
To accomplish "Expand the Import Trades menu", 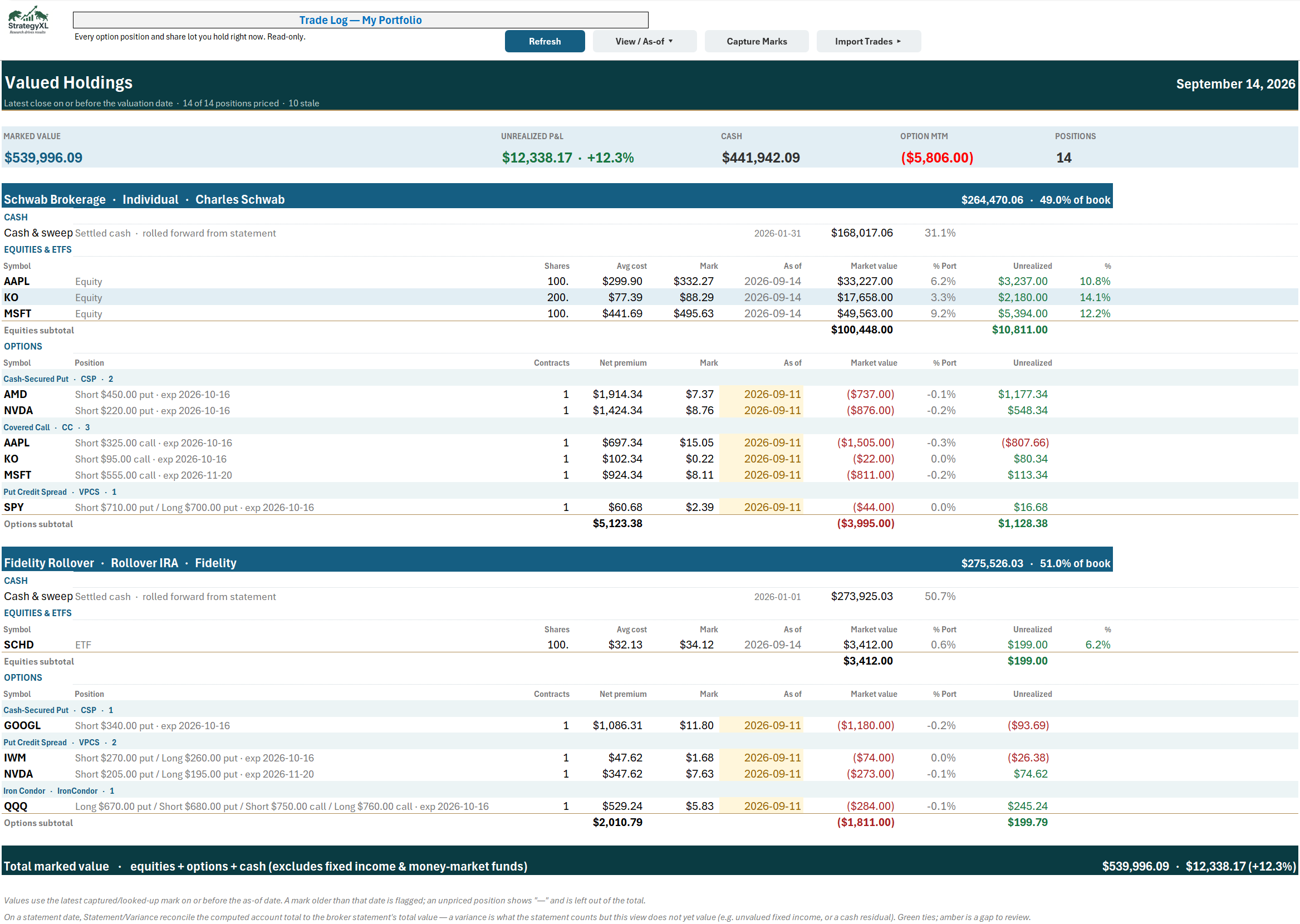I will click(868, 42).
